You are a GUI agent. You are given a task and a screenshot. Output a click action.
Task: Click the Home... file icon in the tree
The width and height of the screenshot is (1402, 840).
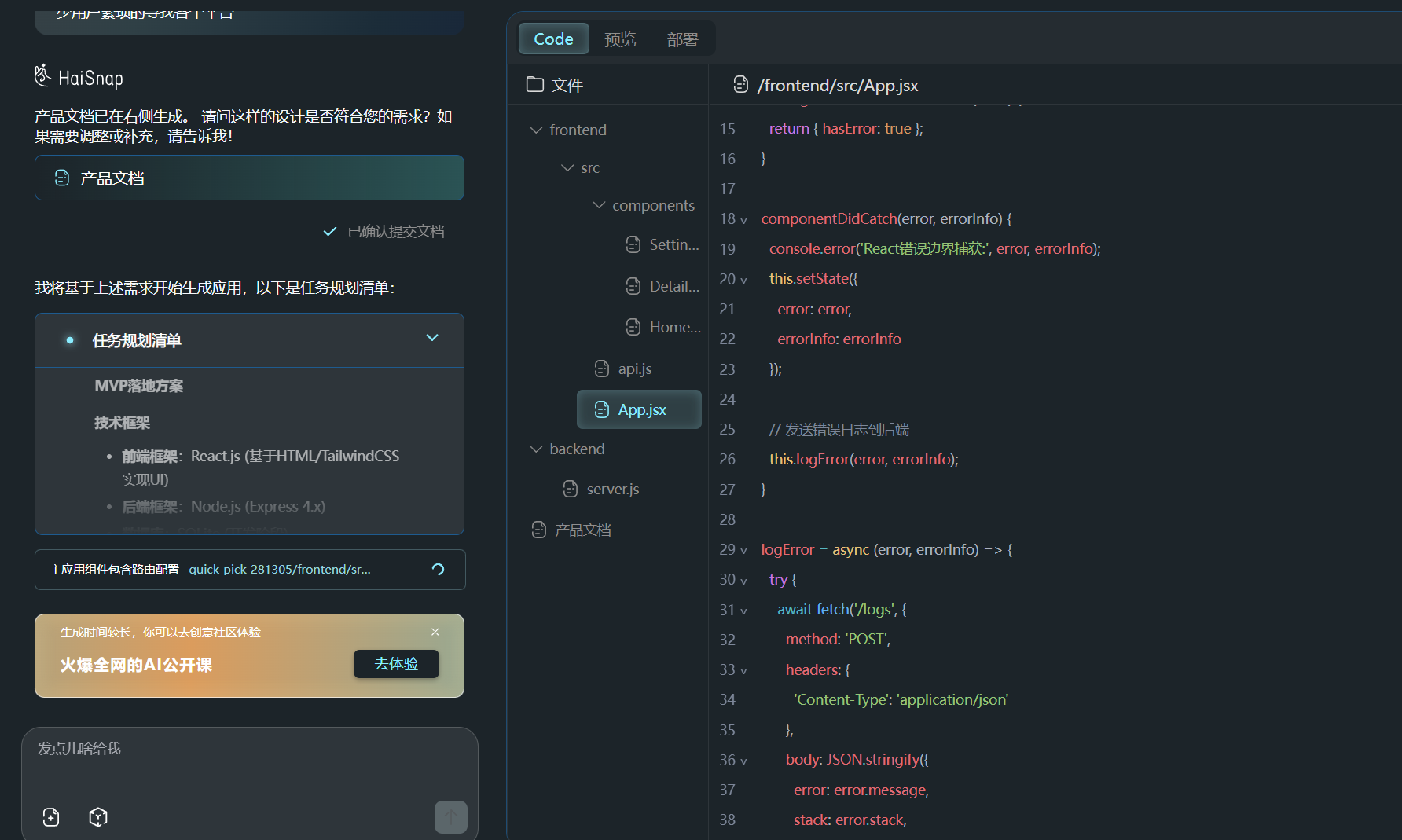coord(633,327)
